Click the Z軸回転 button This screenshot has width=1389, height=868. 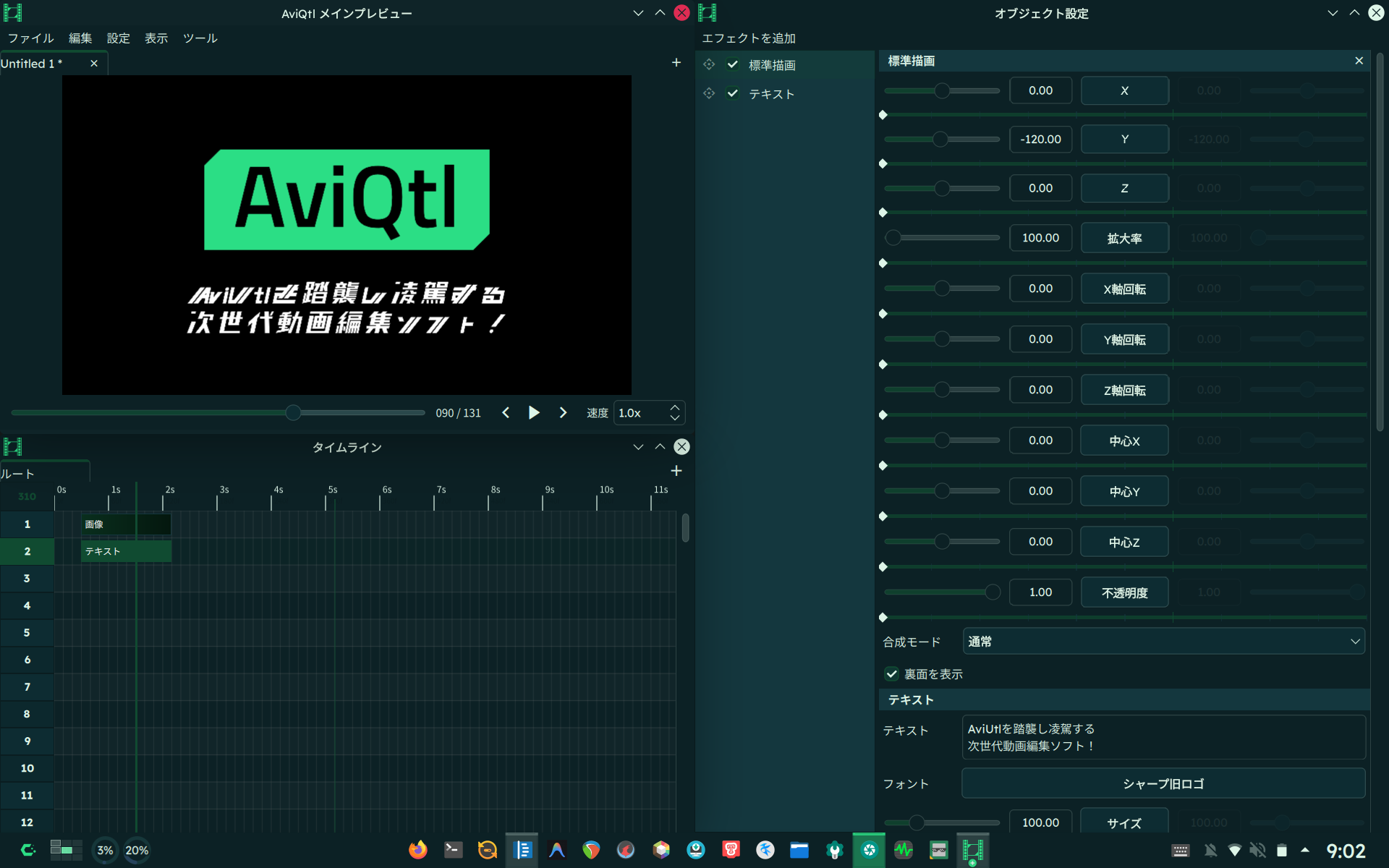coord(1124,390)
